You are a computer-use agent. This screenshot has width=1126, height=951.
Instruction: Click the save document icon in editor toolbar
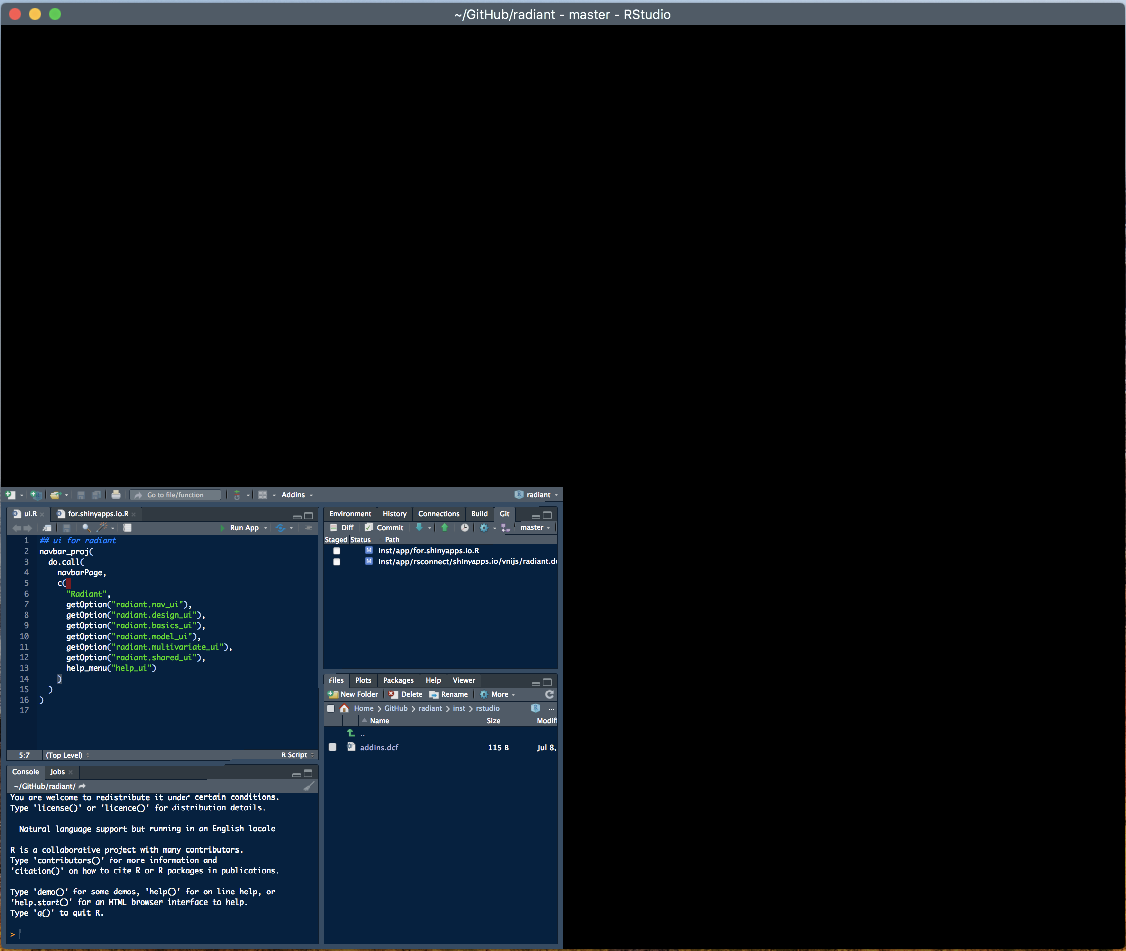pos(67,528)
